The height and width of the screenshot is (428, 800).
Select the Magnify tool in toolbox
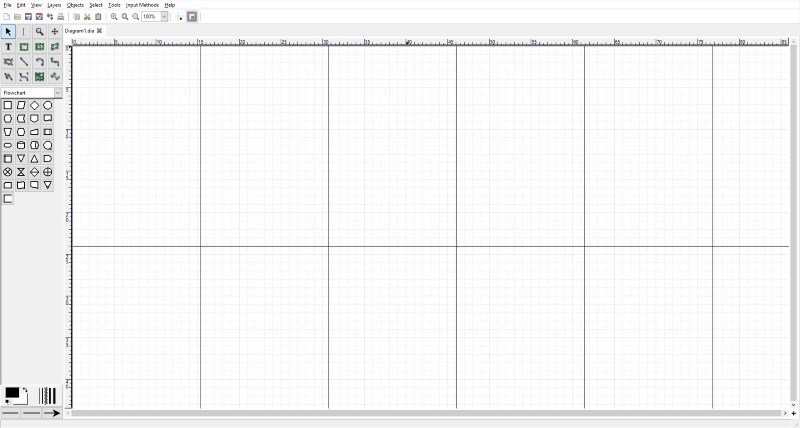tap(39, 32)
